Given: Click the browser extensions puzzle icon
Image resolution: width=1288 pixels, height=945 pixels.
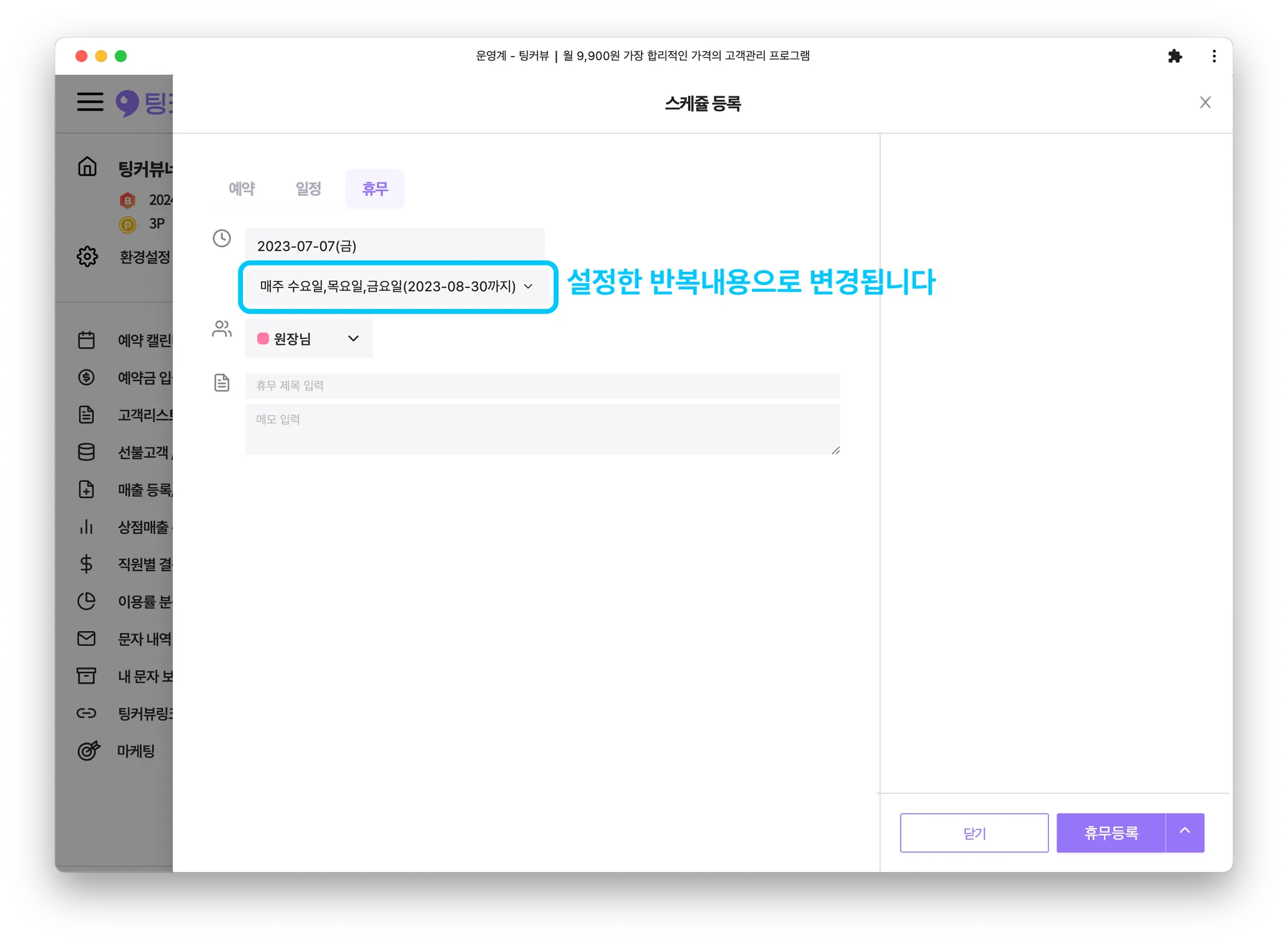Looking at the screenshot, I should click(x=1174, y=56).
